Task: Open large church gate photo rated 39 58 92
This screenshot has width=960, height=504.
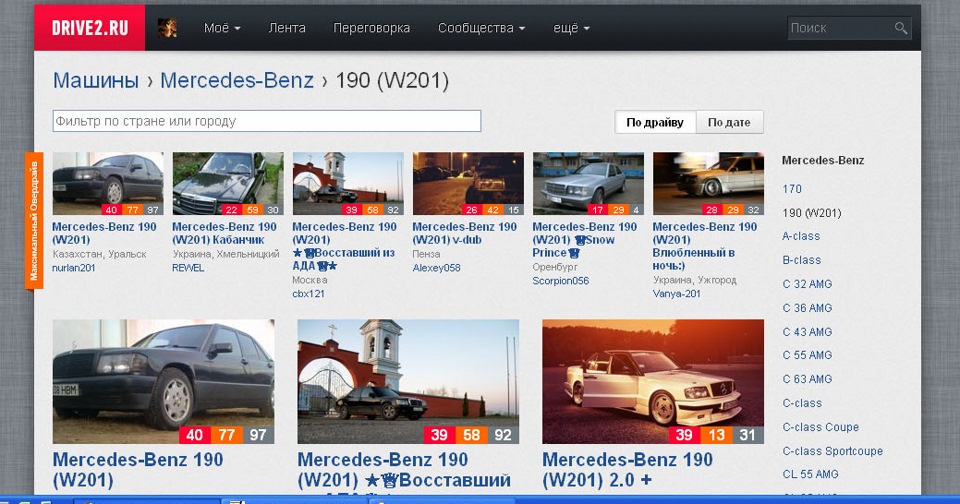Action: [408, 382]
